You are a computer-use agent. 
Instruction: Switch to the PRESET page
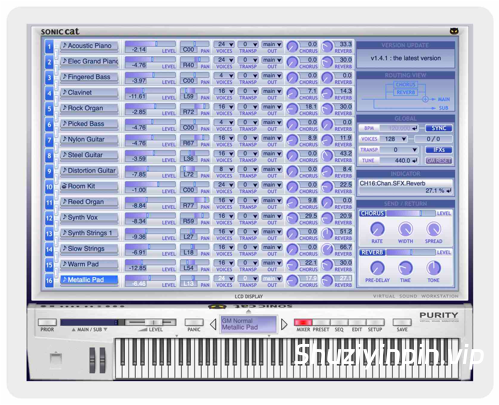(321, 322)
